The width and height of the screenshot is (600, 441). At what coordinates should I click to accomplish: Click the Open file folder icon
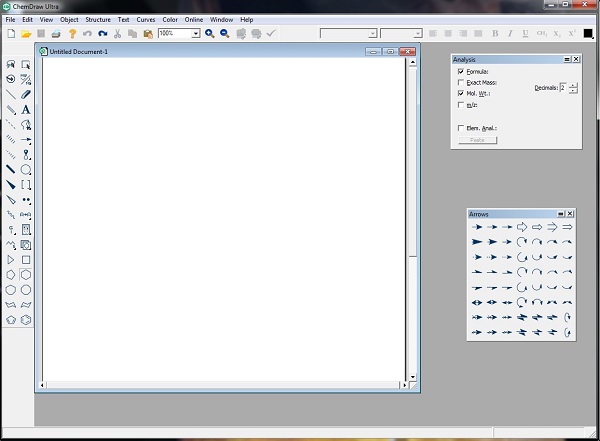26,34
